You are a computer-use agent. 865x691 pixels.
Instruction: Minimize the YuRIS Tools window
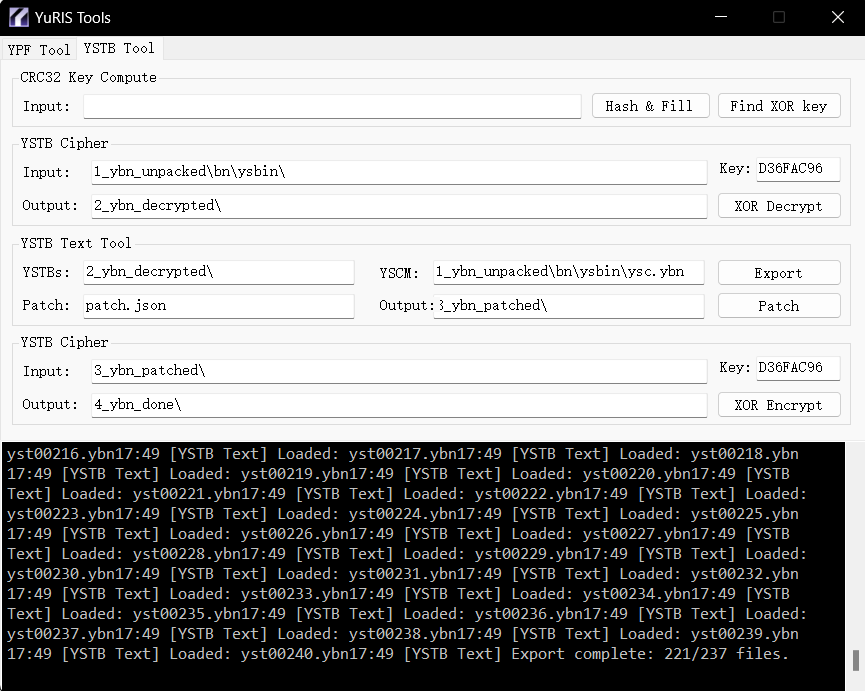pyautogui.click(x=720, y=17)
